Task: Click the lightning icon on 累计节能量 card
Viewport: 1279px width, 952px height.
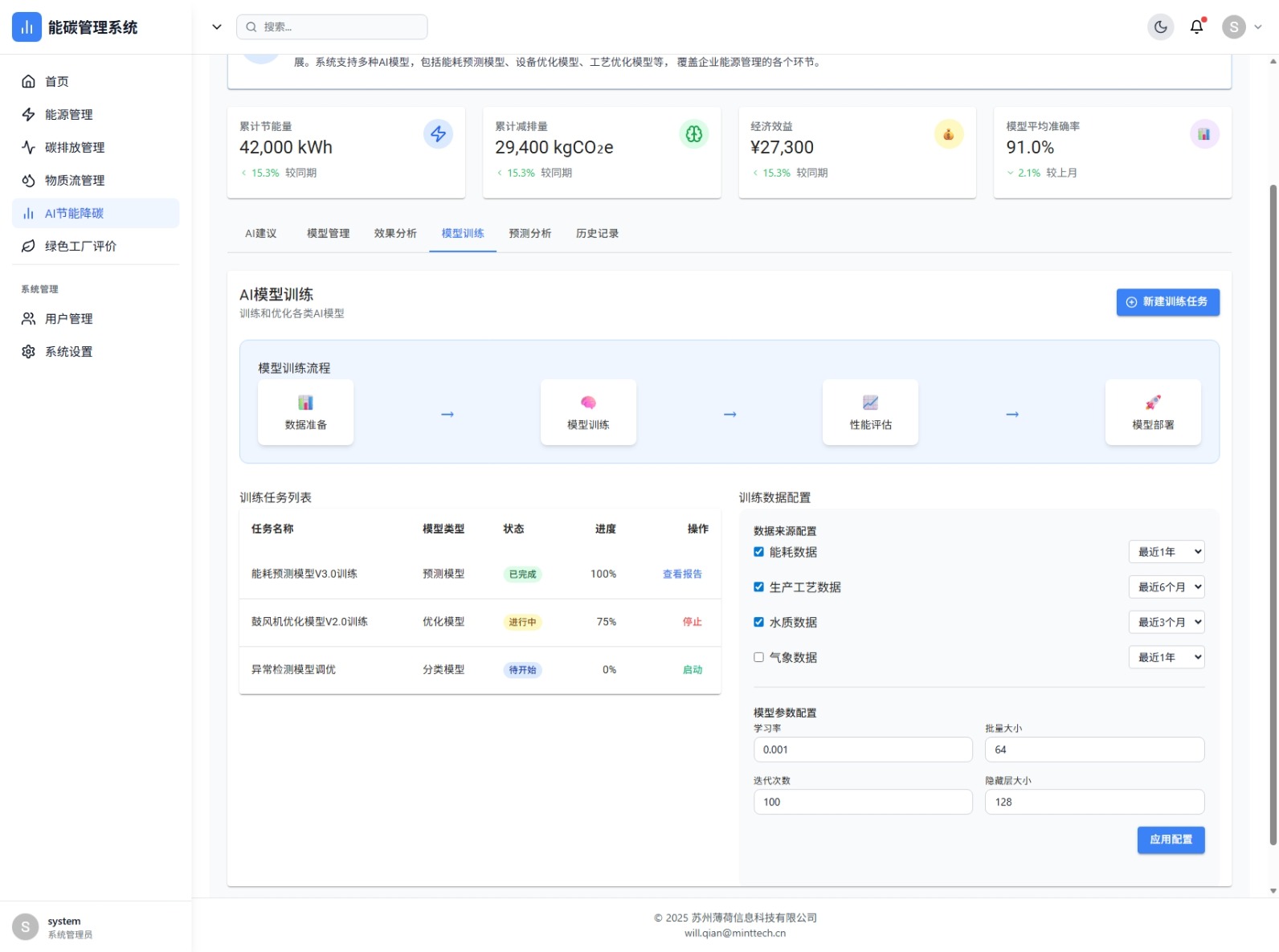Action: [x=438, y=134]
